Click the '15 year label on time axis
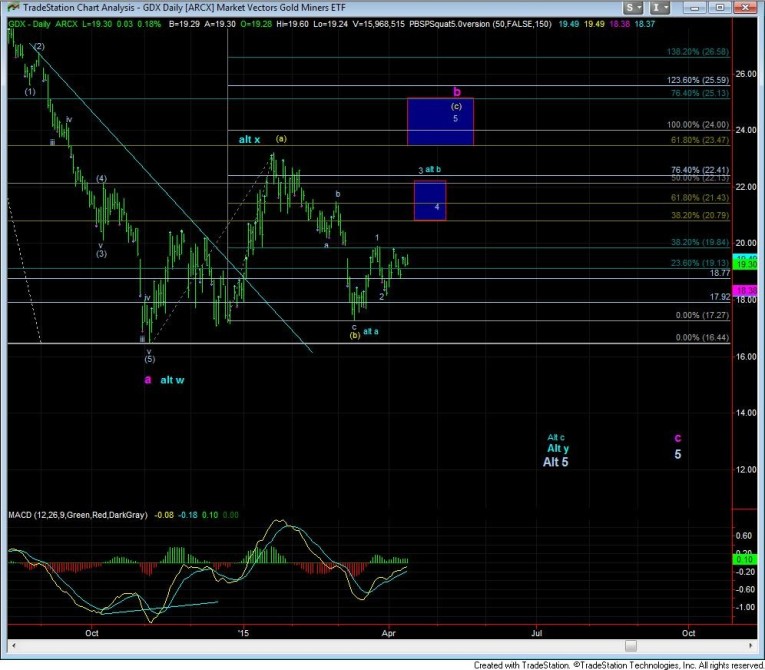The image size is (765, 670). pyautogui.click(x=242, y=633)
